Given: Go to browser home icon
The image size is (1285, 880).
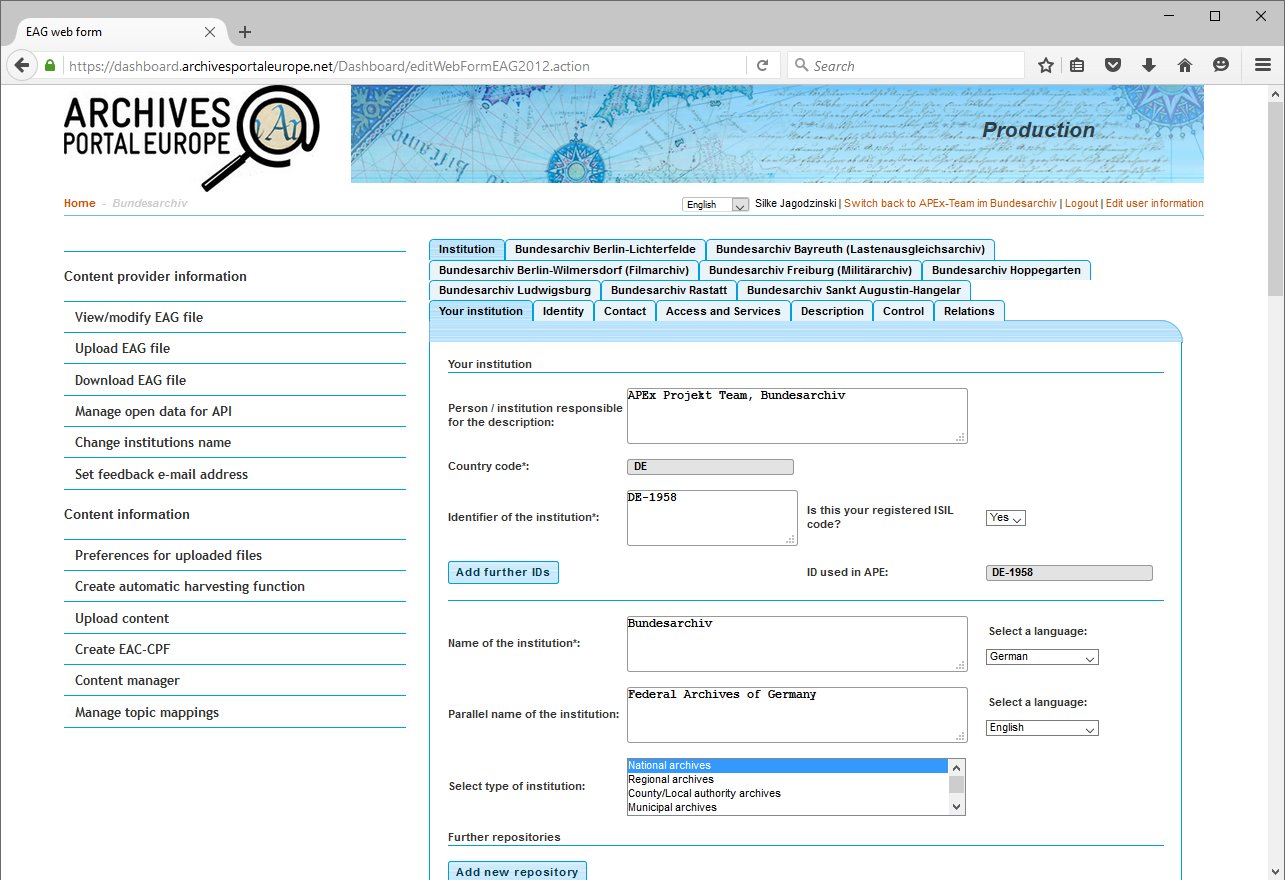Looking at the screenshot, I should pos(1185,65).
